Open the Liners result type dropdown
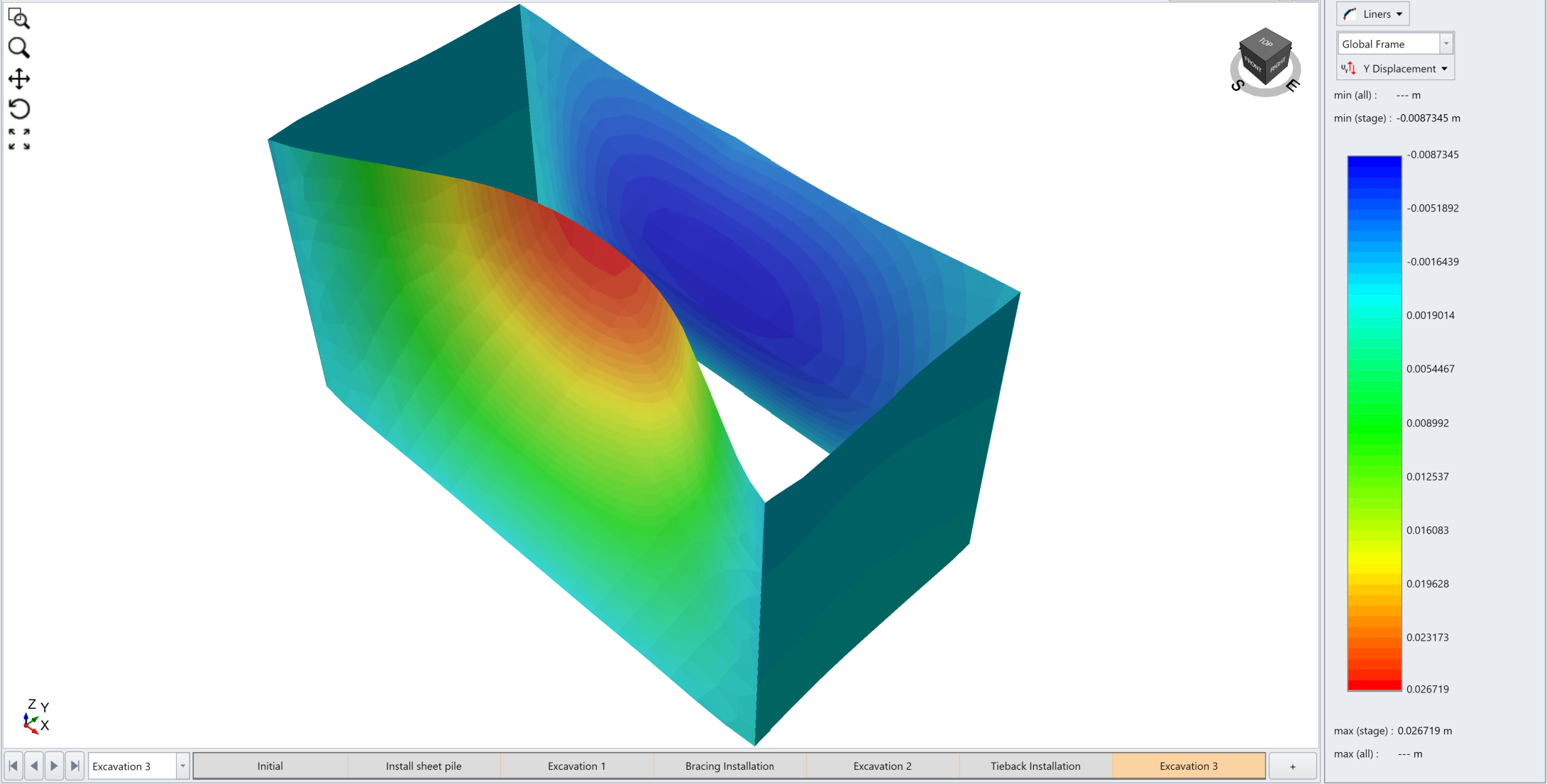The image size is (1547, 784). coord(1372,14)
